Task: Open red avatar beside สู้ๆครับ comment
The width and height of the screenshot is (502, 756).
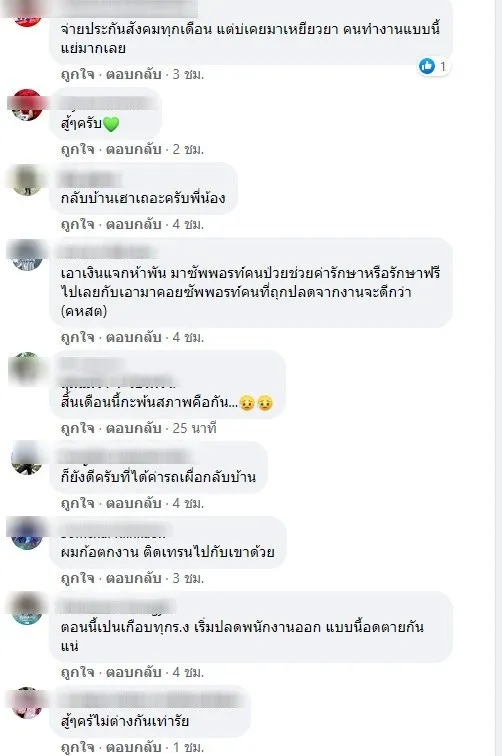Action: point(27,104)
